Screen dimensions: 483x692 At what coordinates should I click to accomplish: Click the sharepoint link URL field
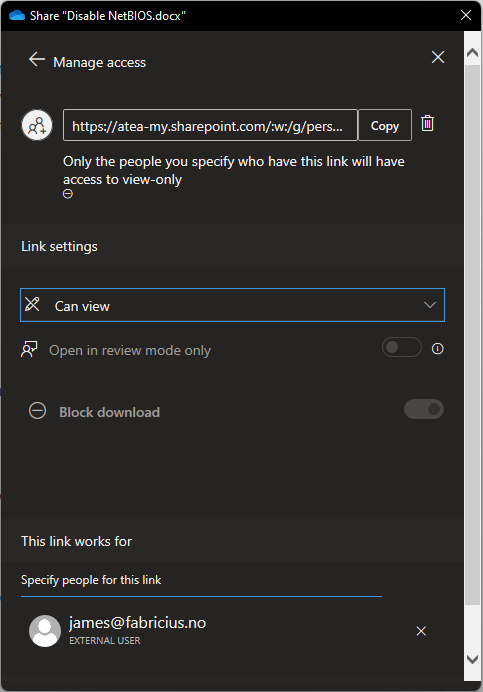point(210,125)
